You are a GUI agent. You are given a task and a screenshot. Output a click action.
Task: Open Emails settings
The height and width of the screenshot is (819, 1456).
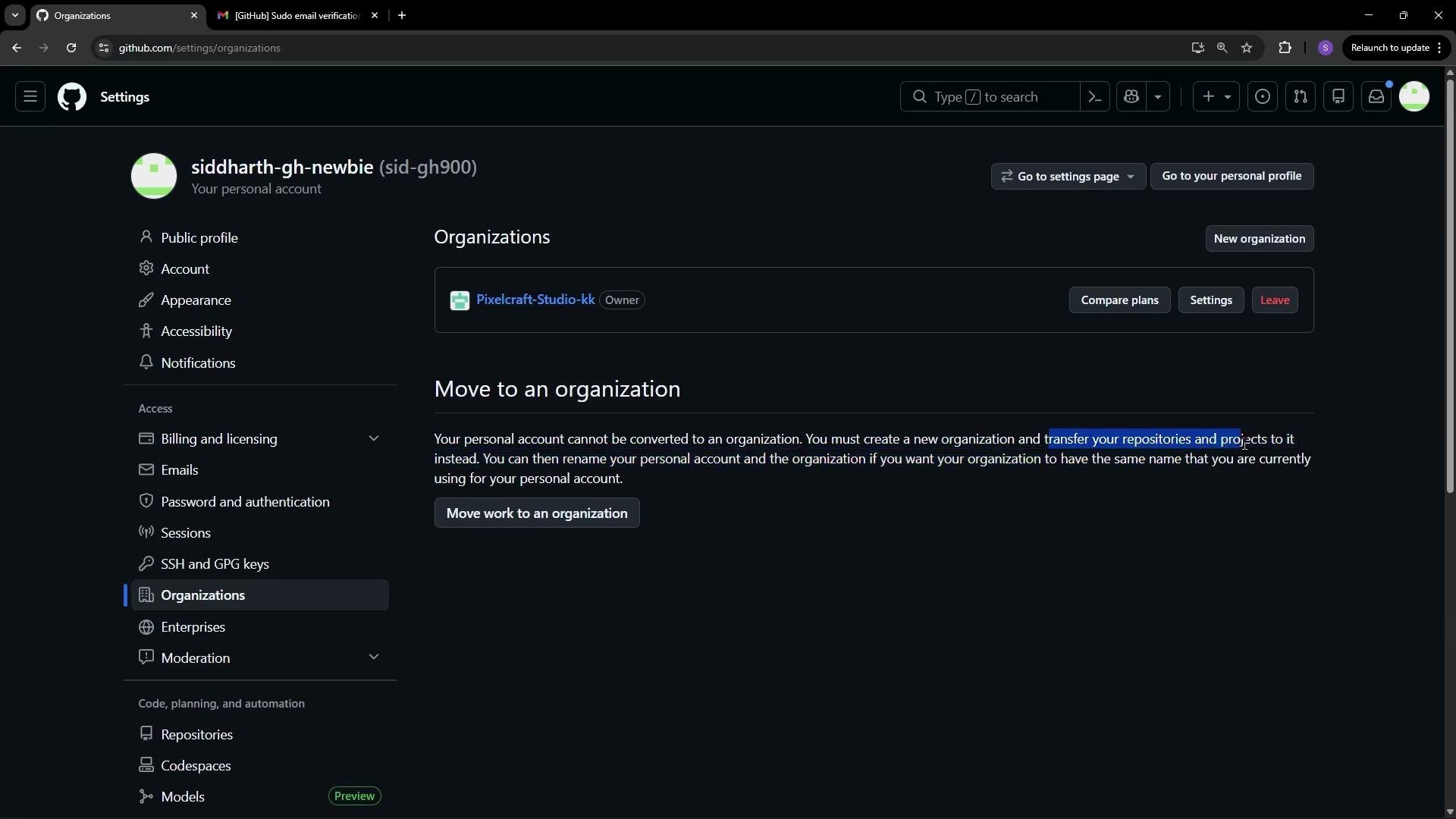[x=260, y=470]
